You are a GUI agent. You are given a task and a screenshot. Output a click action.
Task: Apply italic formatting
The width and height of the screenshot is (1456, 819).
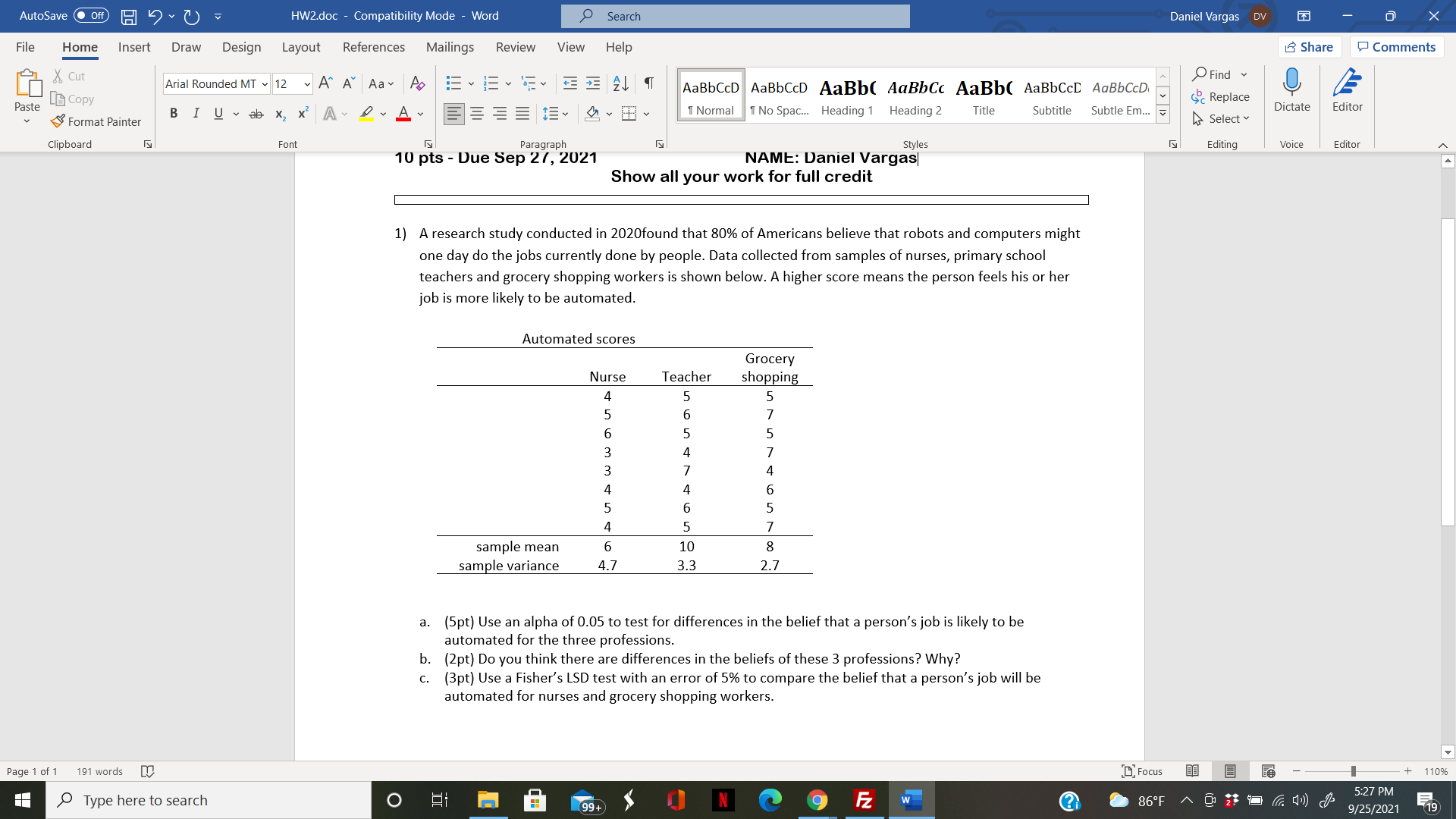(x=196, y=113)
